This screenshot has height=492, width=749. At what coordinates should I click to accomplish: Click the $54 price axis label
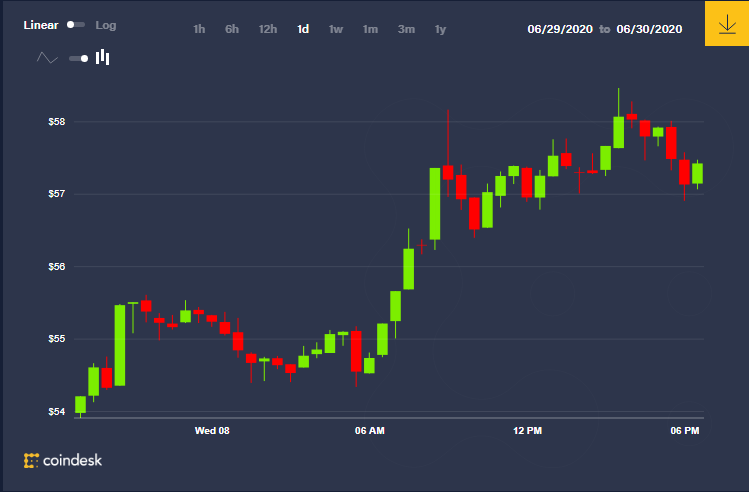(x=56, y=411)
